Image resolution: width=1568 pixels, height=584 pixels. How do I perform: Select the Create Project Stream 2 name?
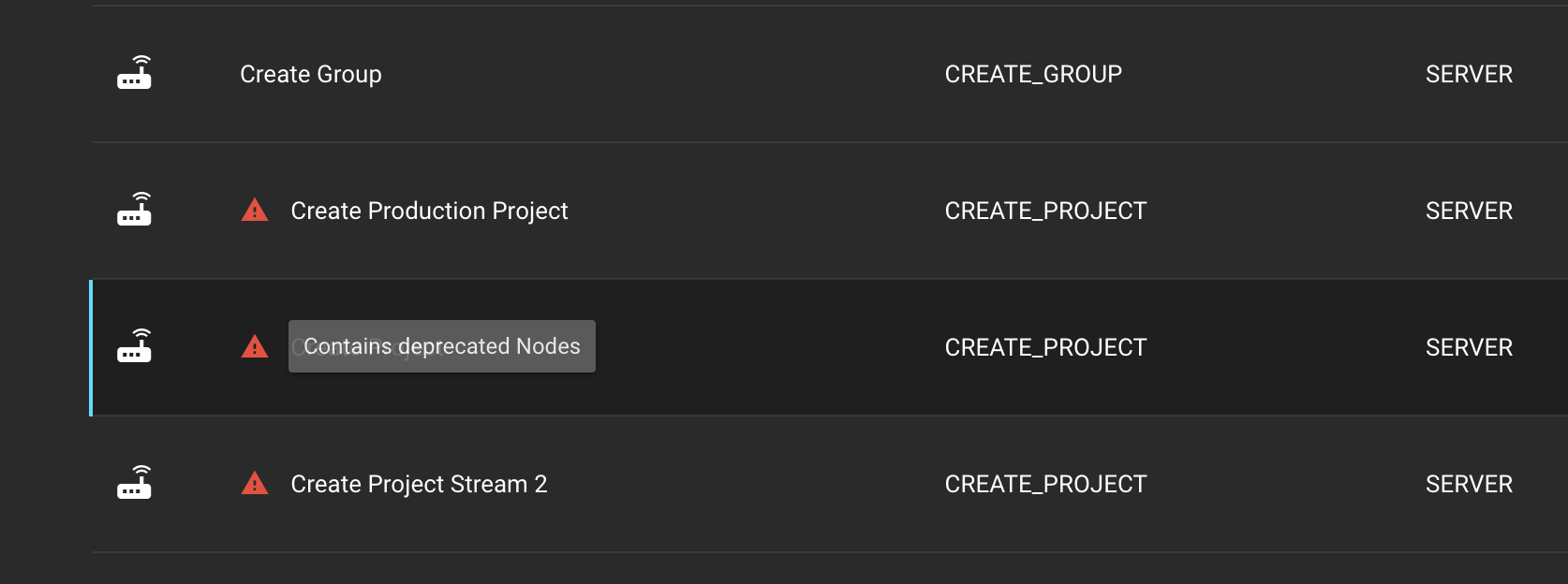(x=419, y=484)
